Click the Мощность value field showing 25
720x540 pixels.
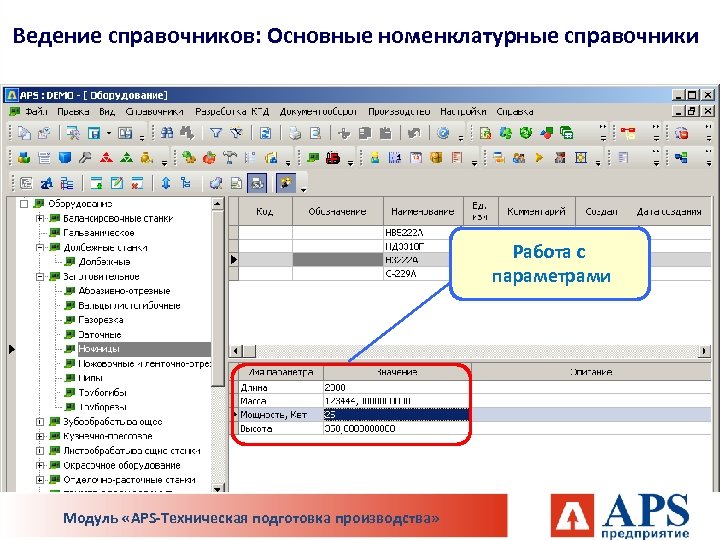(396, 415)
